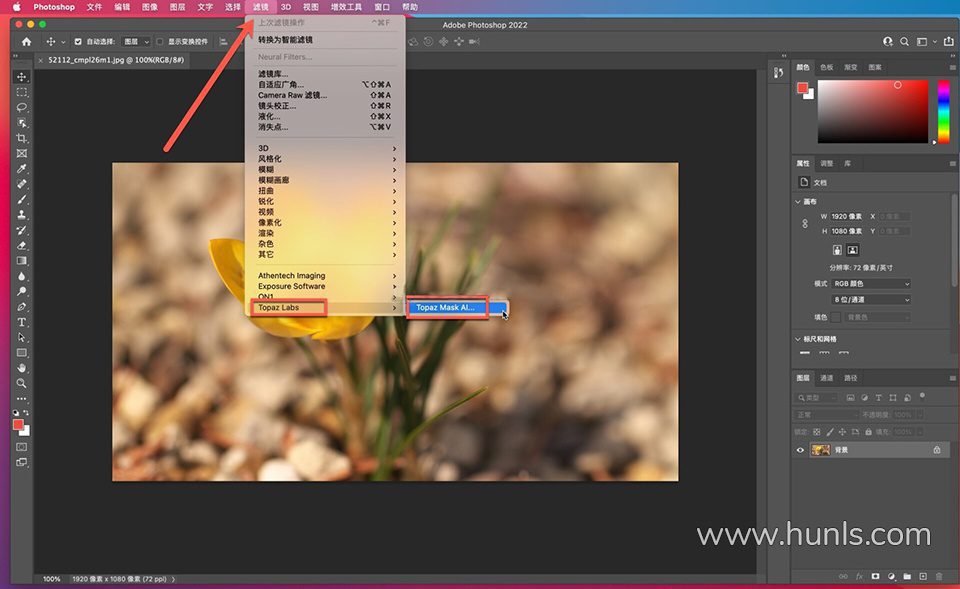
Task: Select the Gradient tool
Action: (x=21, y=260)
